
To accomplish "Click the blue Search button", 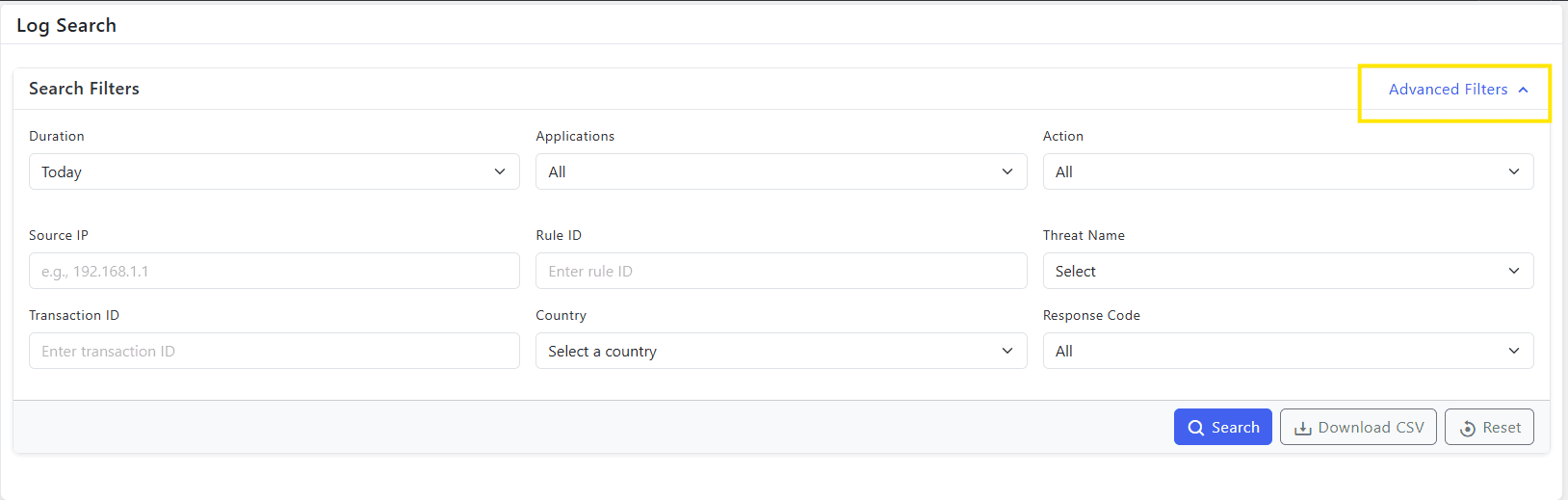I will [1223, 427].
